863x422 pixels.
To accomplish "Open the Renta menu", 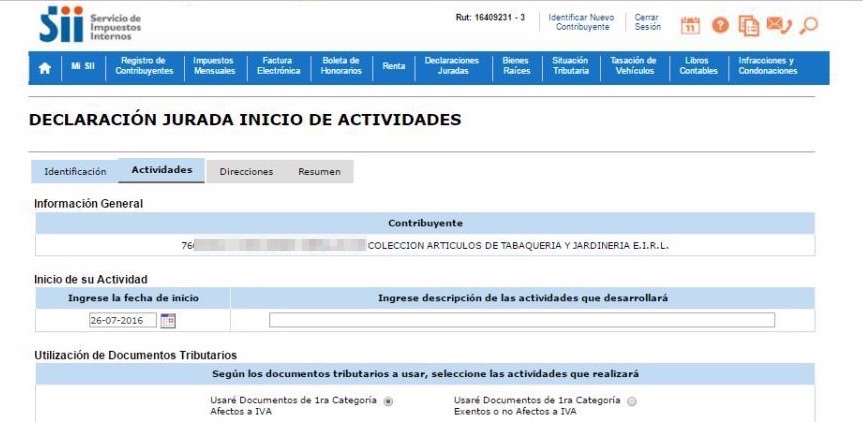I will point(394,66).
